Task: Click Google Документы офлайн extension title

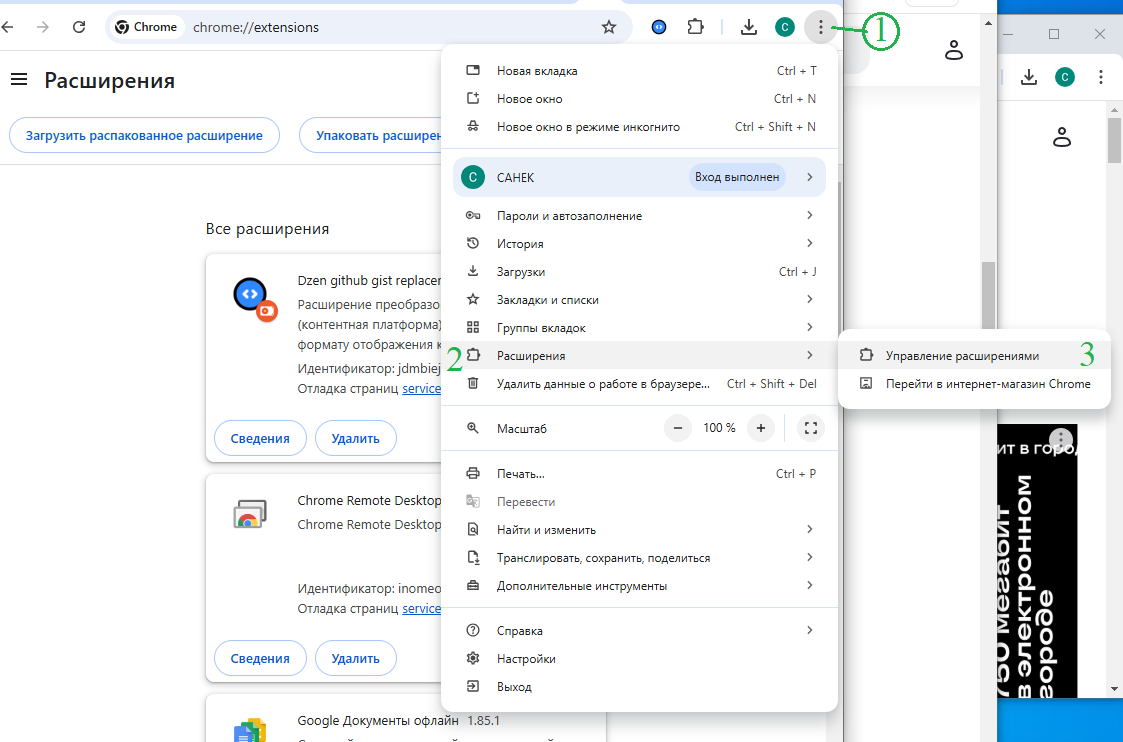Action: coord(378,721)
